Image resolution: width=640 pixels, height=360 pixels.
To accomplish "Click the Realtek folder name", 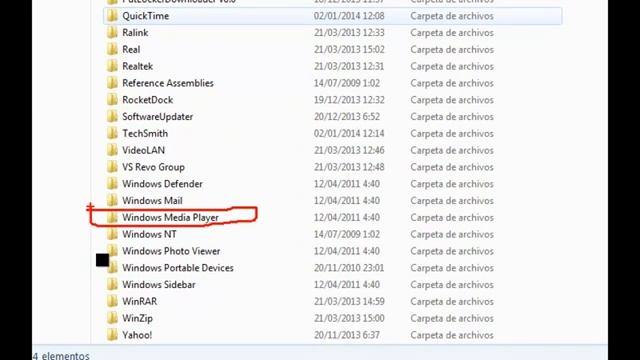I will click(138, 66).
